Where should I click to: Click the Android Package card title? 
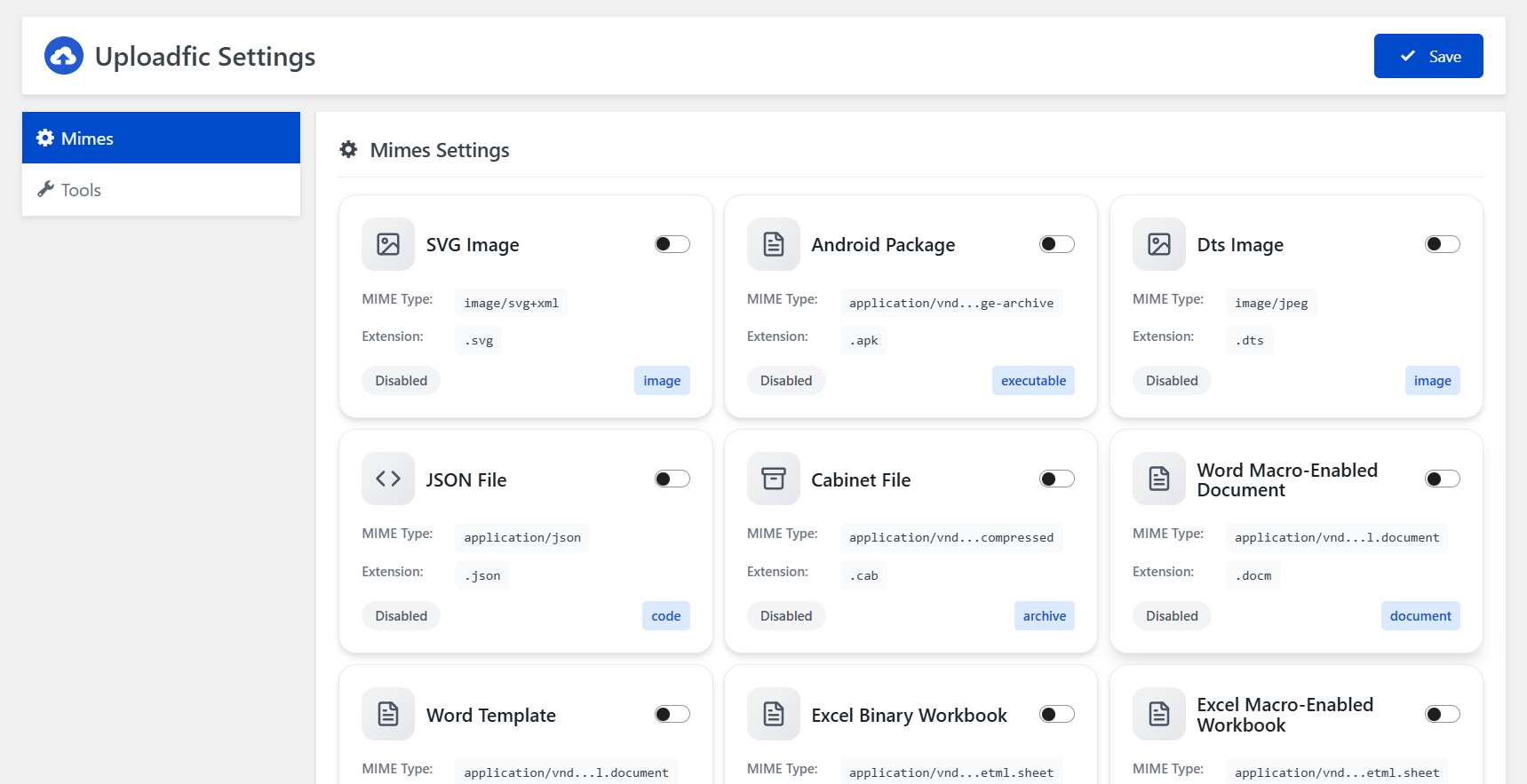[x=883, y=245]
